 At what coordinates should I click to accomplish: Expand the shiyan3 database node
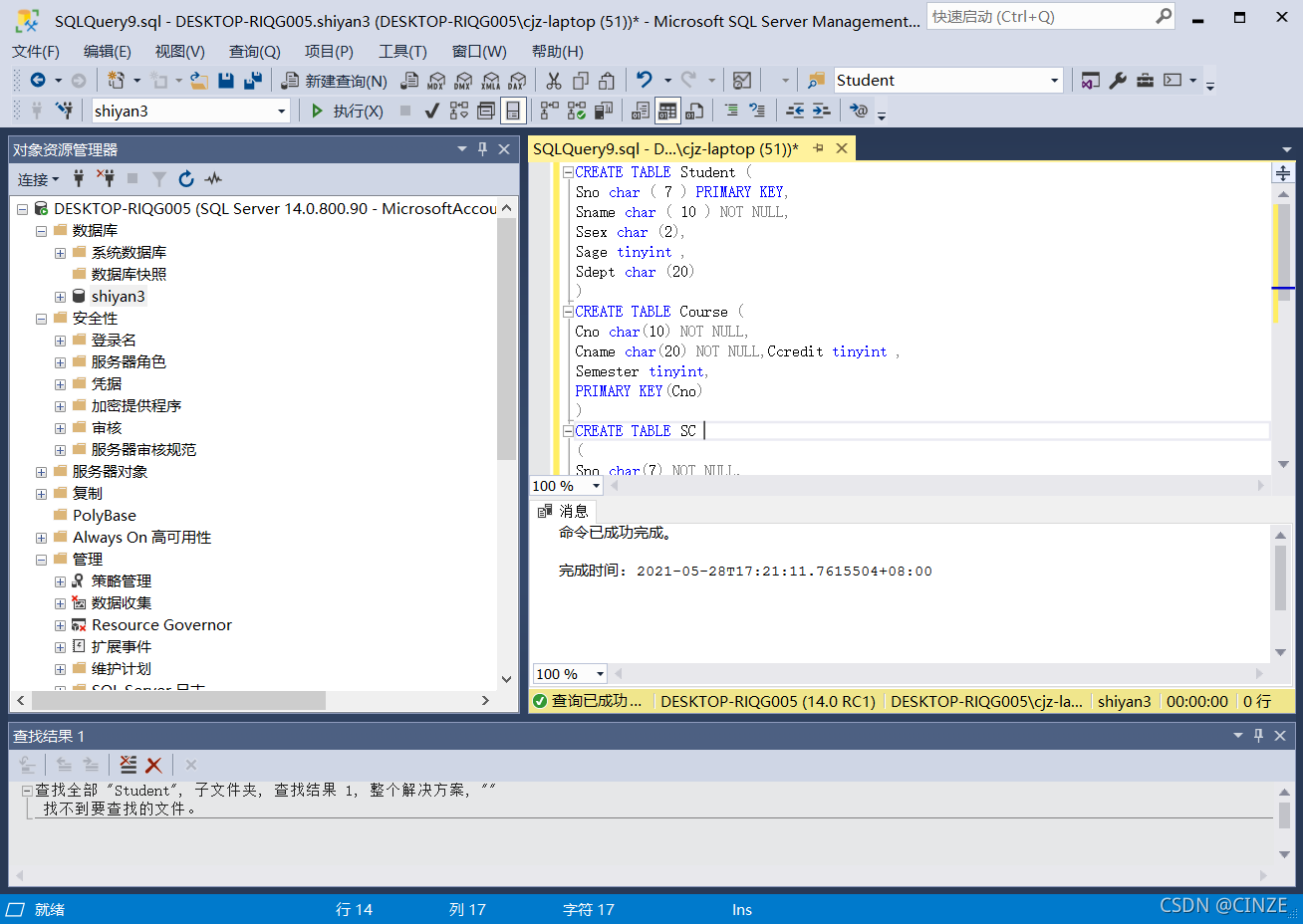60,297
